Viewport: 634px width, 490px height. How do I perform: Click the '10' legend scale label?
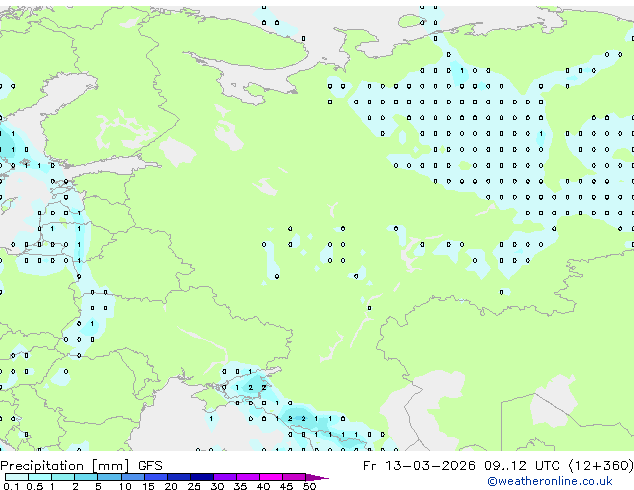point(125,486)
